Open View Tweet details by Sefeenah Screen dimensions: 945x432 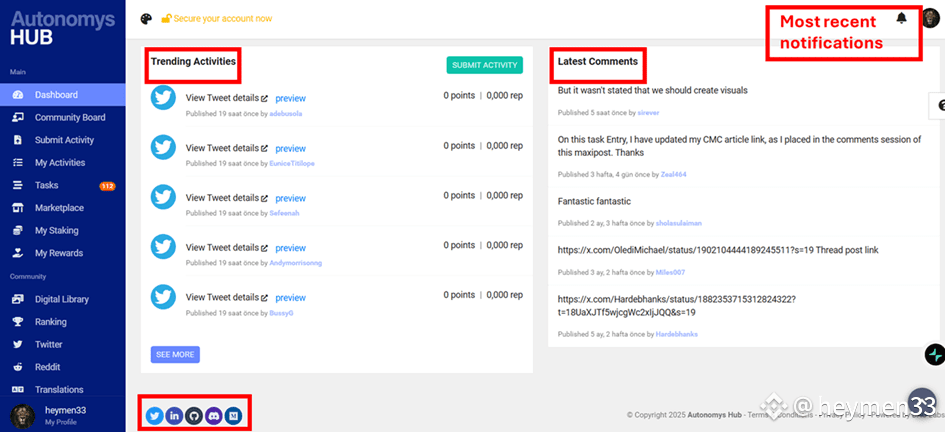coord(227,198)
